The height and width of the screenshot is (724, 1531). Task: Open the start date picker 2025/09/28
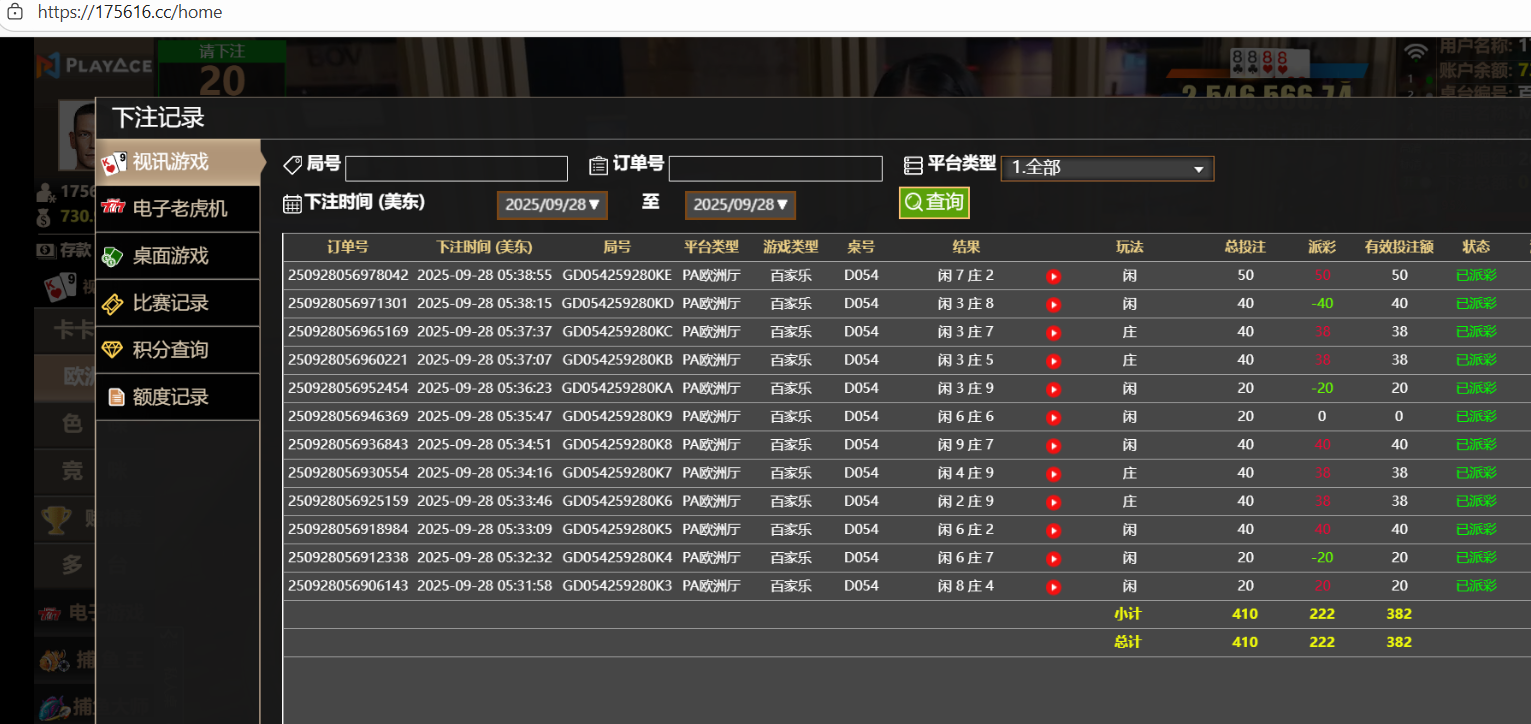coord(552,205)
